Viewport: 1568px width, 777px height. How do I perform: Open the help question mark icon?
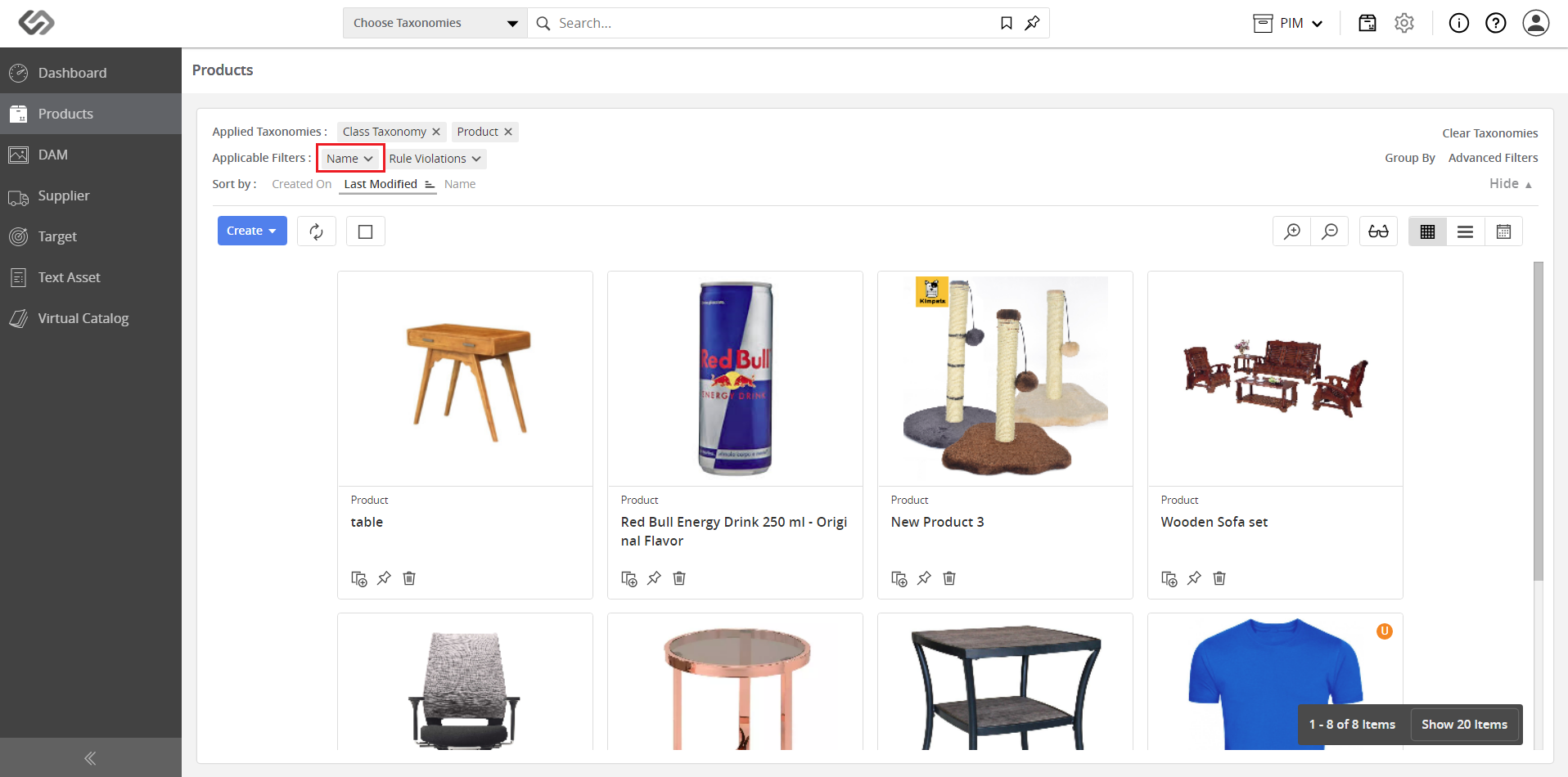(1496, 23)
